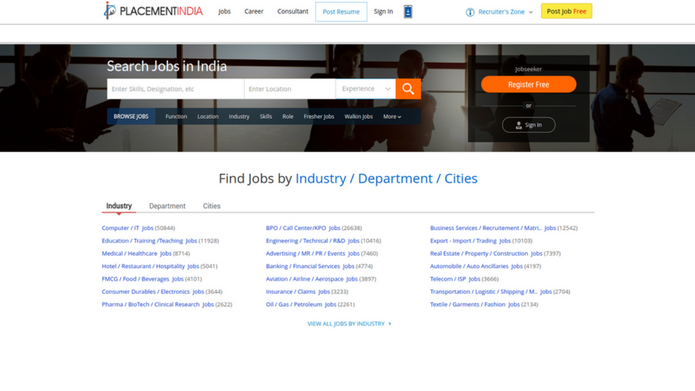Browse jobs by Skills
The width and height of the screenshot is (695, 391).
(x=266, y=117)
